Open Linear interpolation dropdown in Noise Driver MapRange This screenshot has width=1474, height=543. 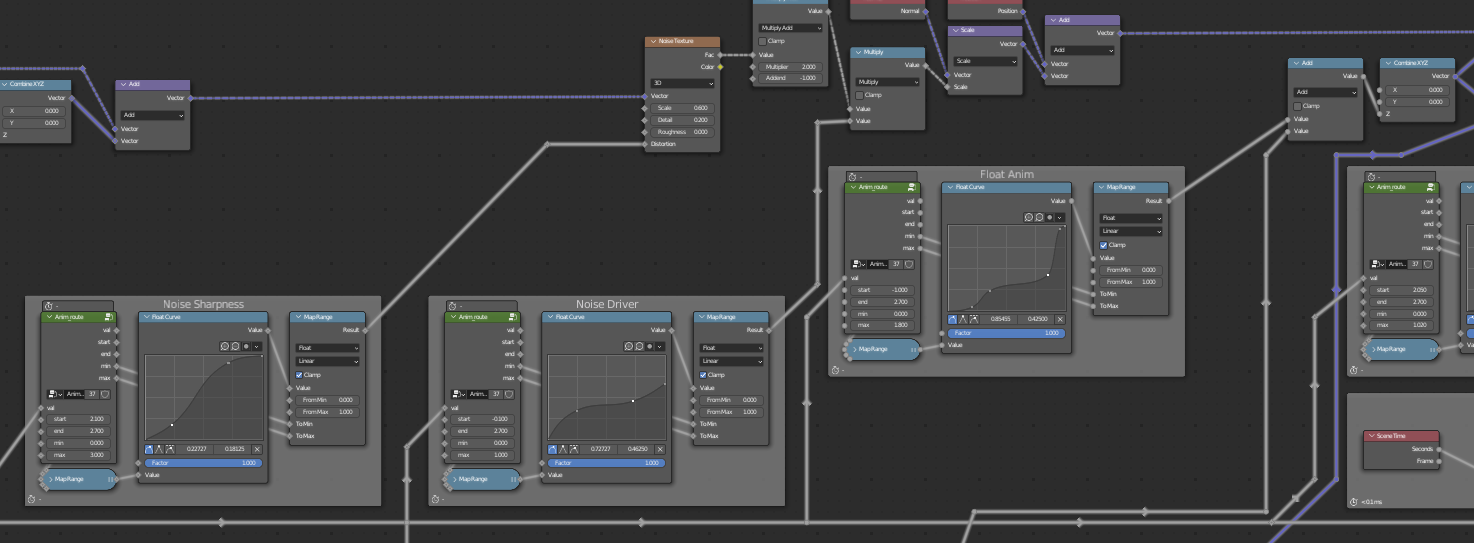pos(729,361)
